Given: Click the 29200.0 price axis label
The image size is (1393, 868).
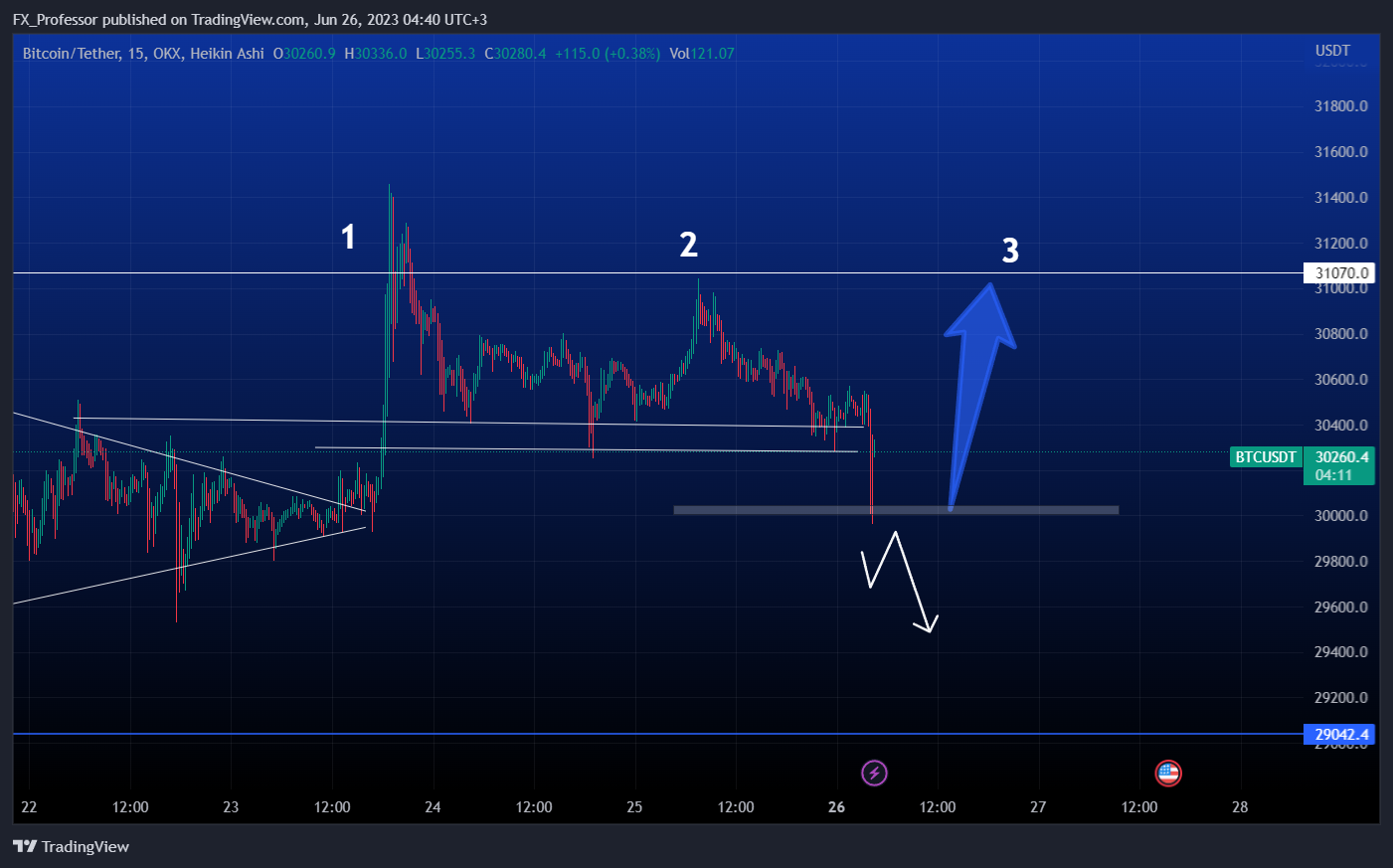Looking at the screenshot, I should [x=1341, y=698].
